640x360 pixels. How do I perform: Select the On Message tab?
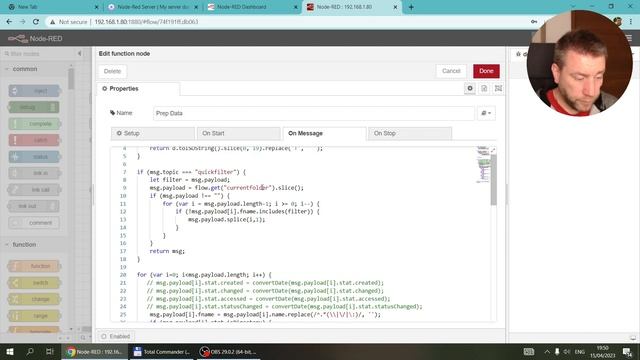(x=324, y=133)
